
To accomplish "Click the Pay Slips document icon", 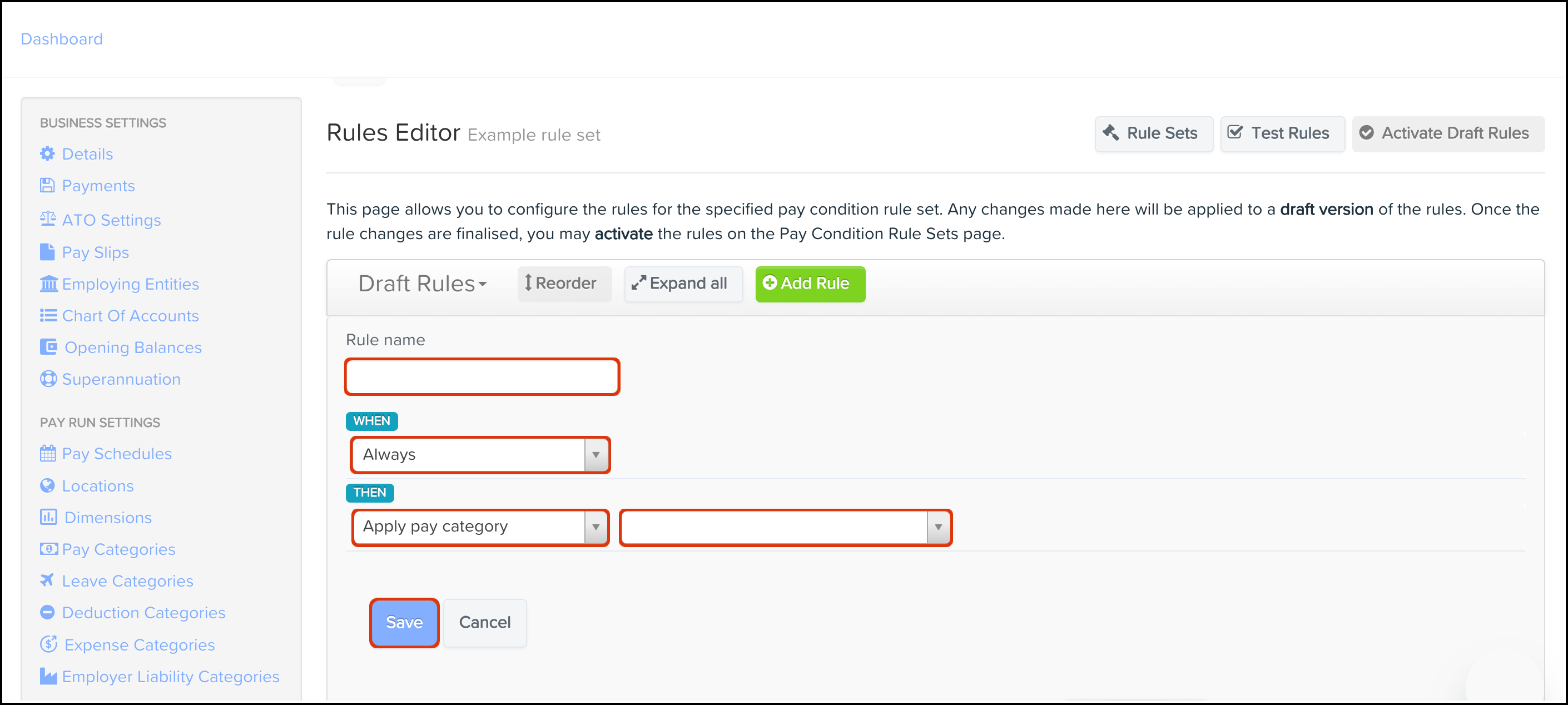I will pyautogui.click(x=47, y=251).
